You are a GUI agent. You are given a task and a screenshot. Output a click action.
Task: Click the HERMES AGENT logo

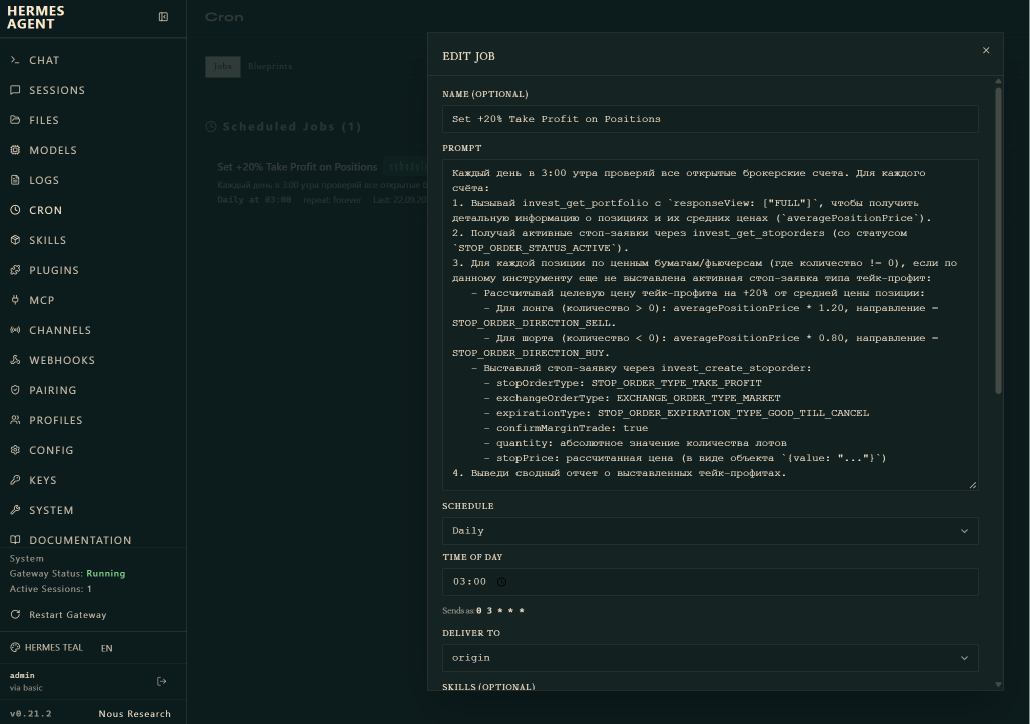click(x=35, y=18)
